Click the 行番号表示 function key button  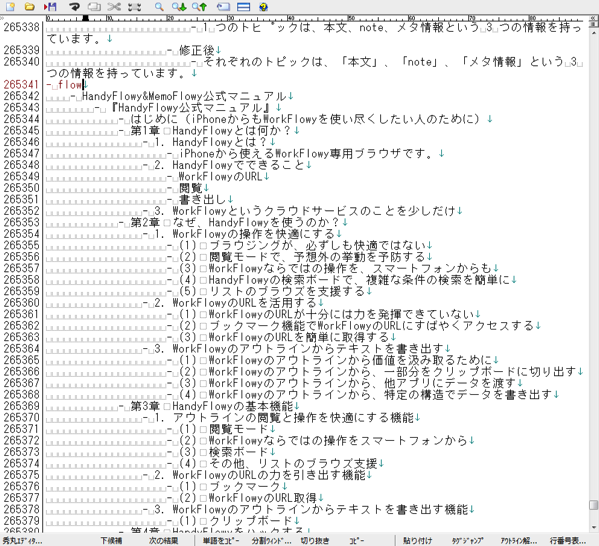tap(568, 541)
